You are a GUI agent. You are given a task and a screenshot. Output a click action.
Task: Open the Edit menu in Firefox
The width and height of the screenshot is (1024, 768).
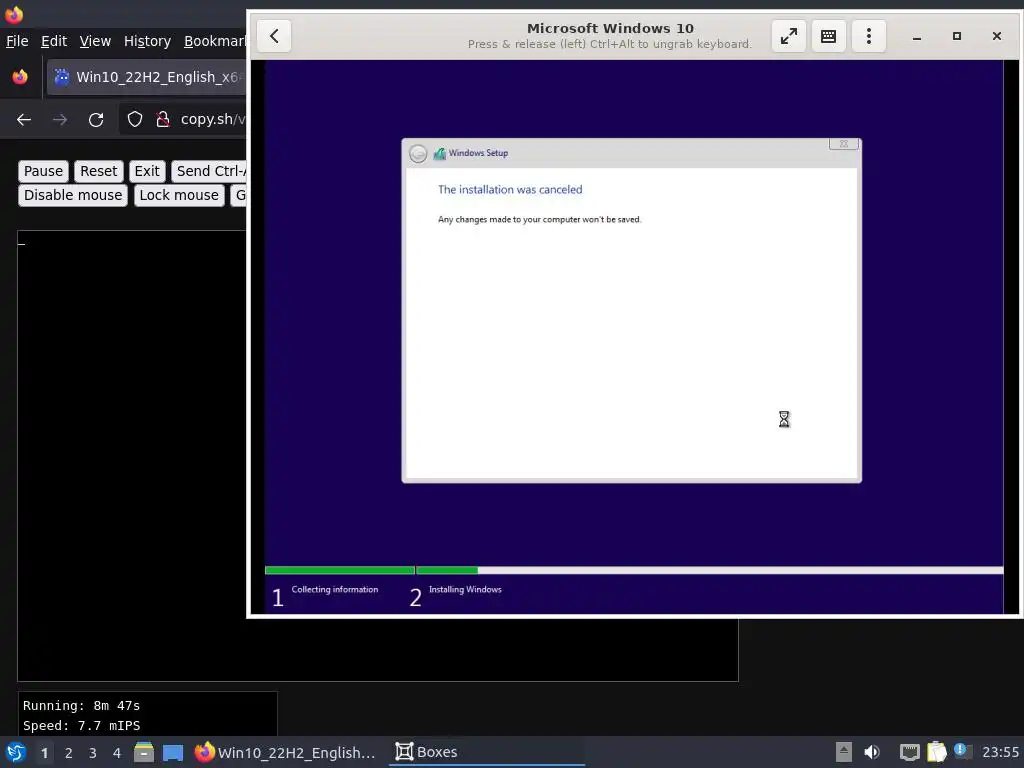54,41
